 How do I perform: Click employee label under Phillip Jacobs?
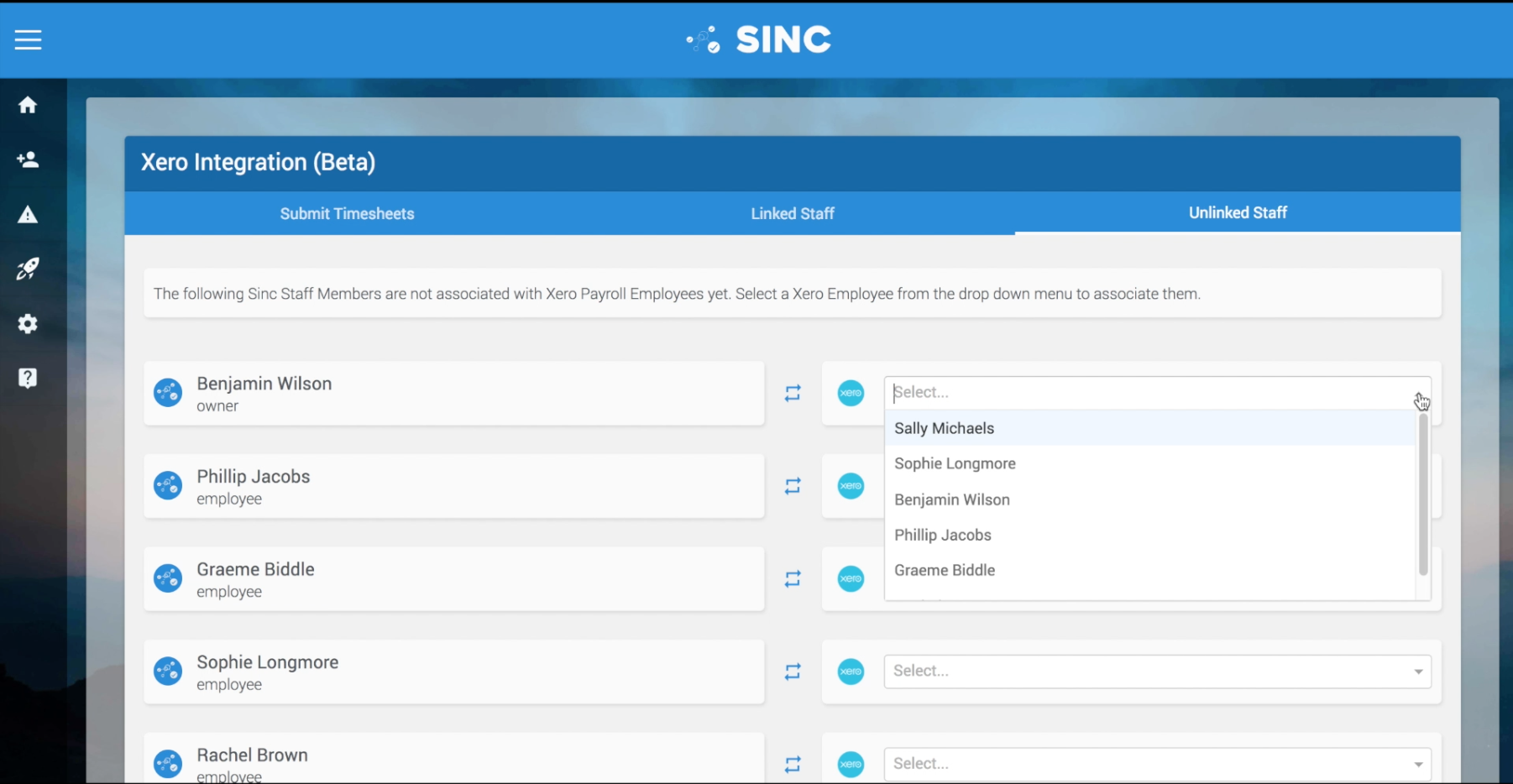tap(229, 499)
